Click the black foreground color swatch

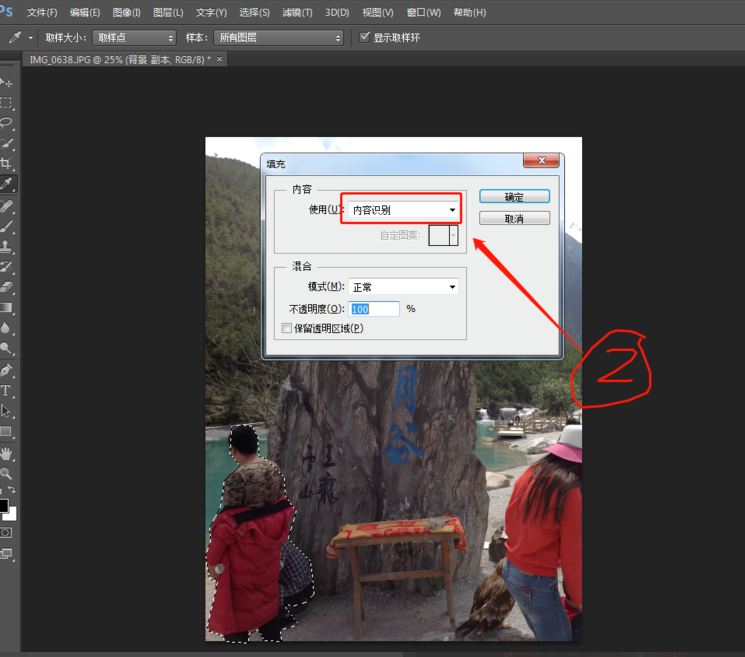click(x=4, y=506)
